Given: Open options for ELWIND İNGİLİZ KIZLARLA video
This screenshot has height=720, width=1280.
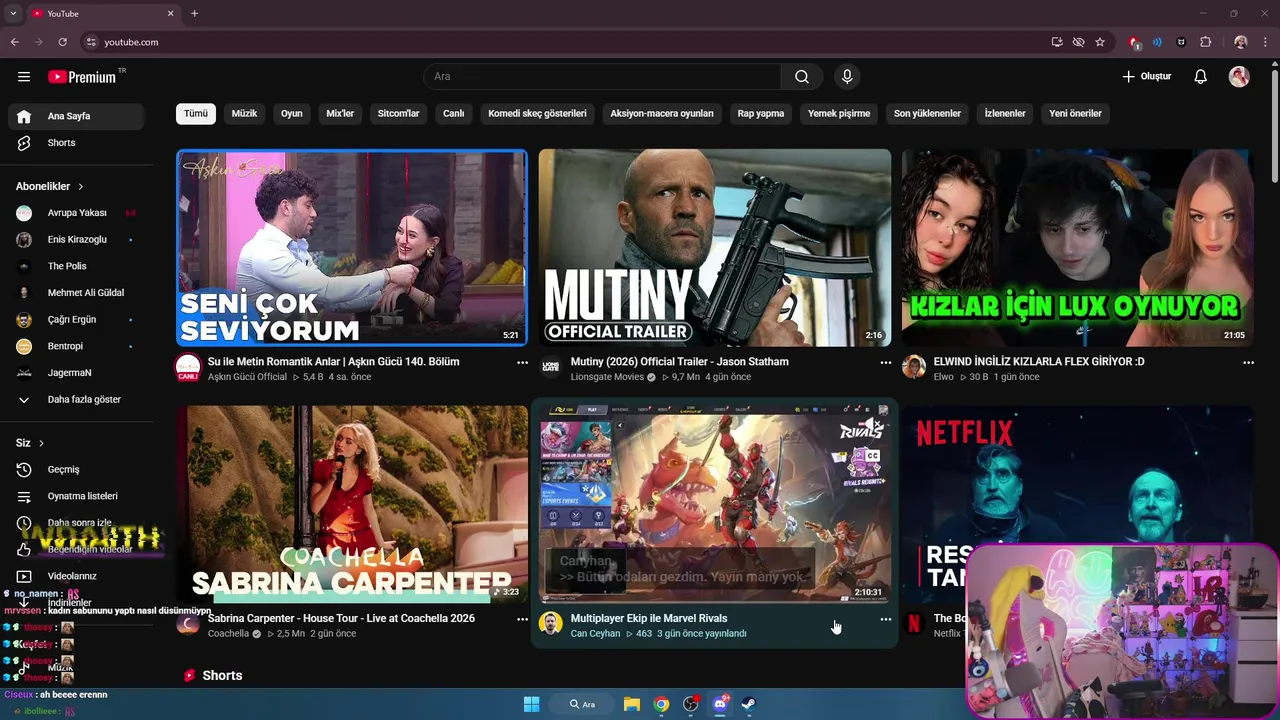Looking at the screenshot, I should click(x=1248, y=363).
